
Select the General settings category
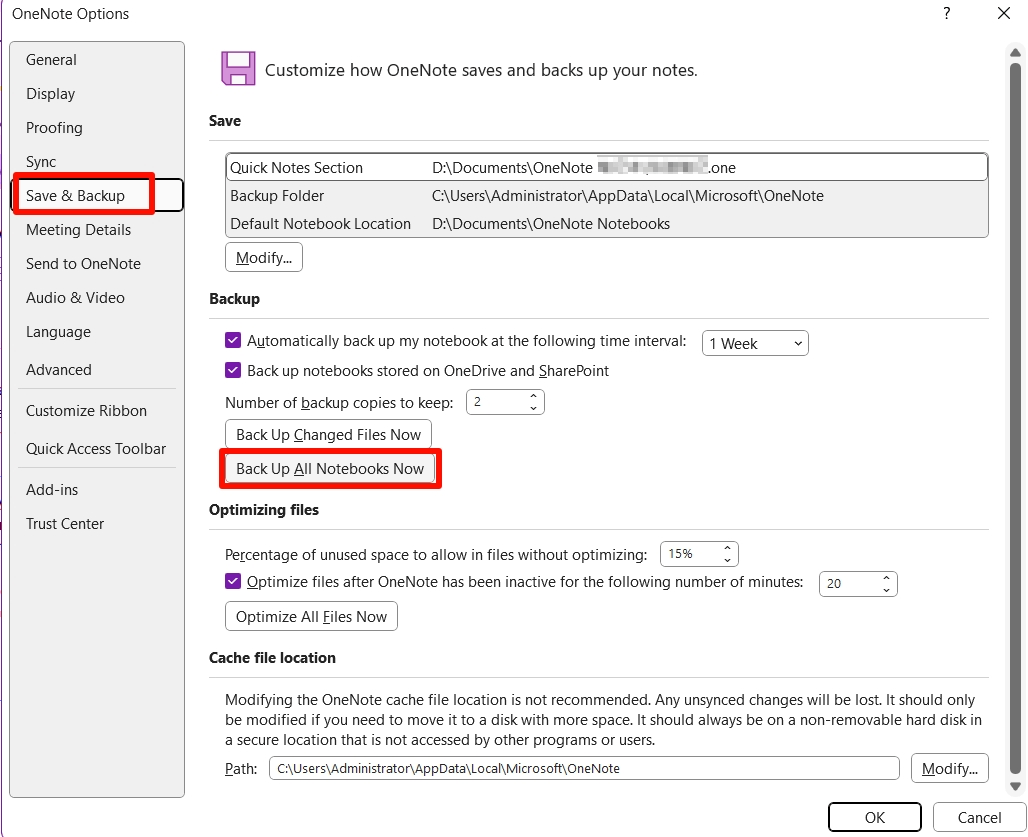[51, 59]
